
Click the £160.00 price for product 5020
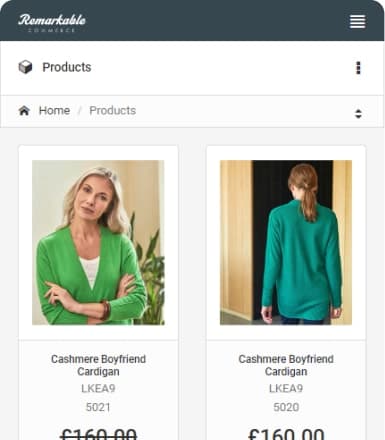286,434
